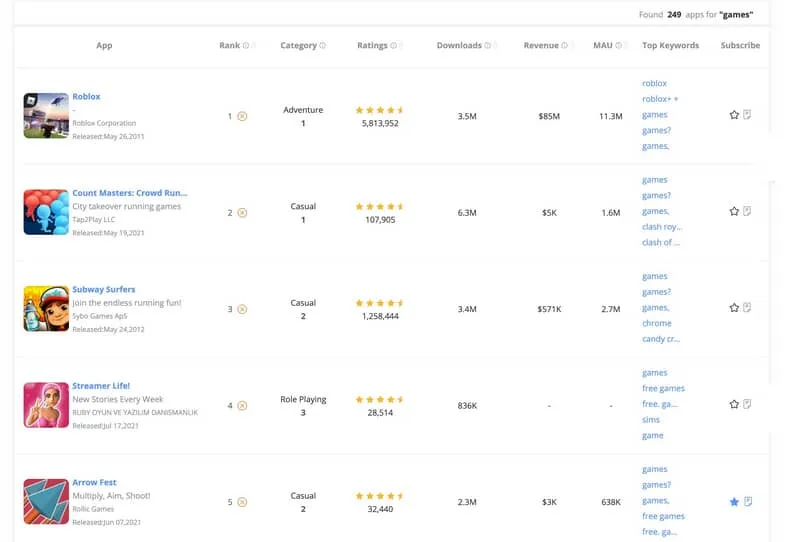This screenshot has width=798, height=542.
Task: Click the Role Playing category text
Action: point(303,400)
